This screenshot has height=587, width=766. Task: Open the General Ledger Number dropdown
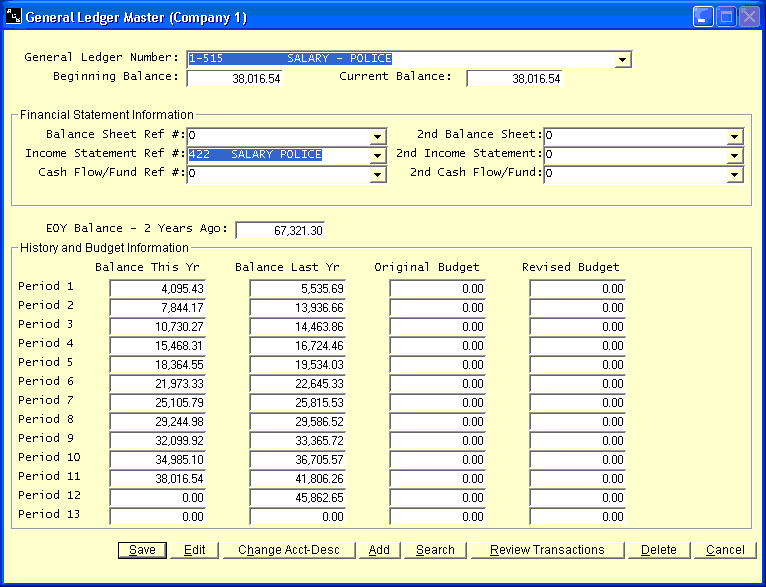point(623,60)
